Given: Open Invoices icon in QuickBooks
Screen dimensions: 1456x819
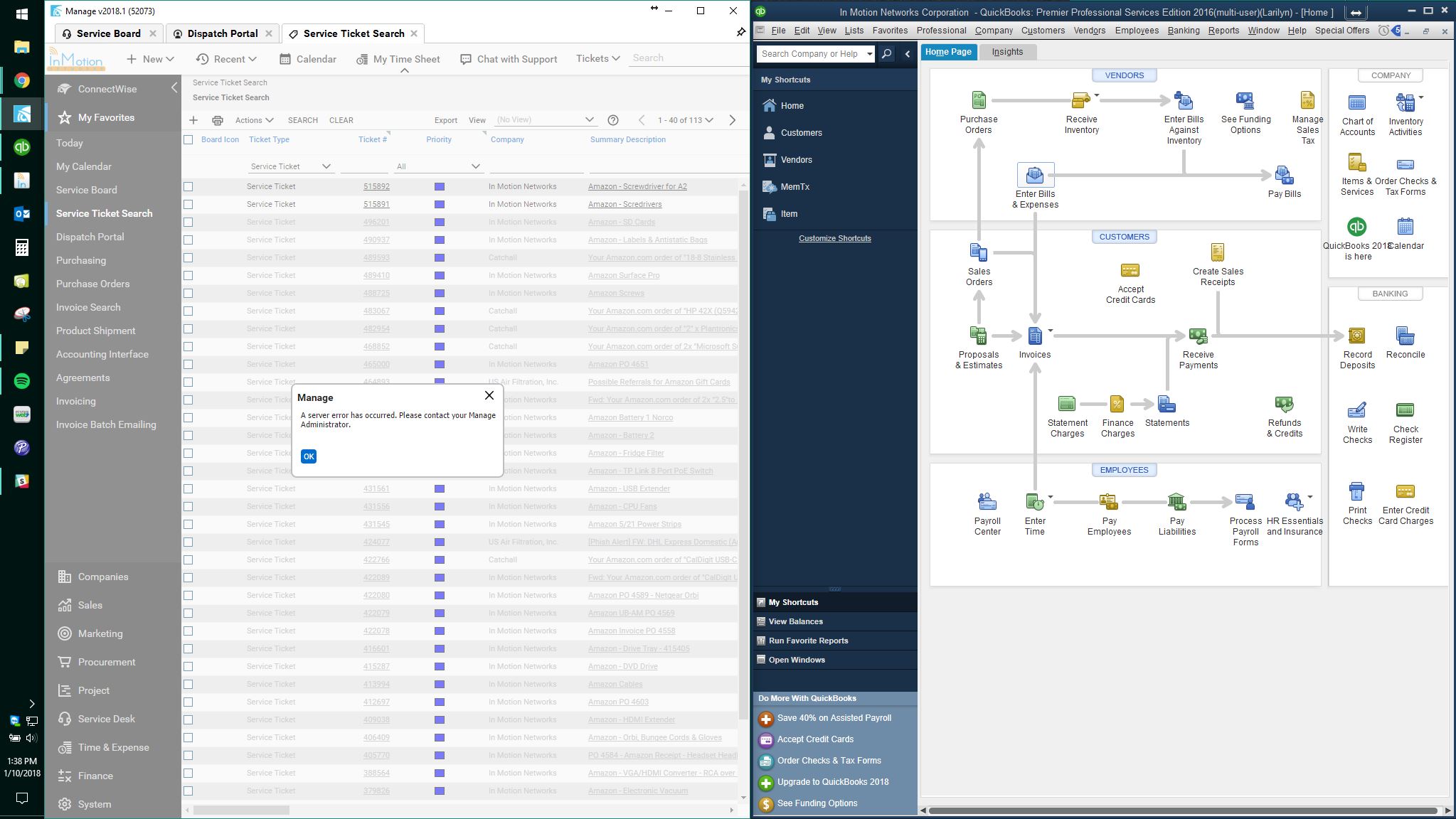Looking at the screenshot, I should pos(1035,336).
